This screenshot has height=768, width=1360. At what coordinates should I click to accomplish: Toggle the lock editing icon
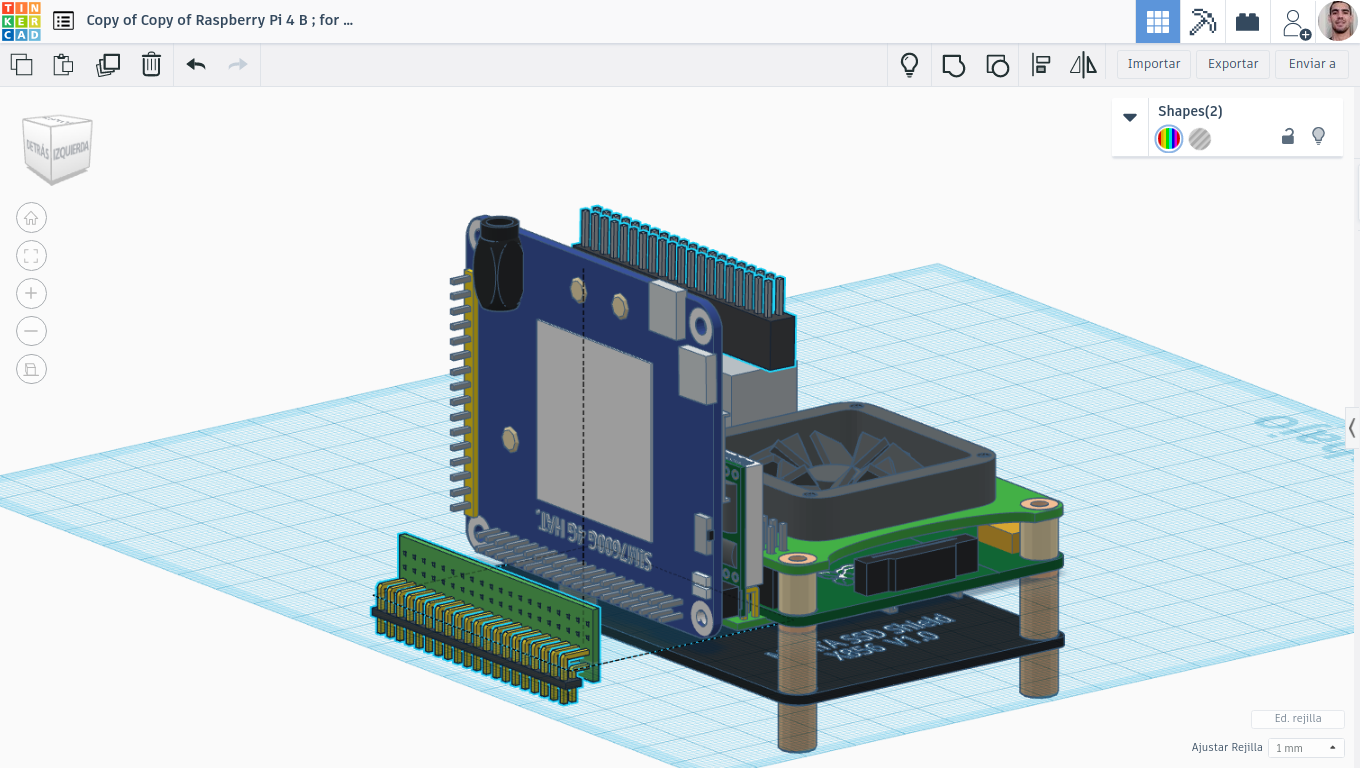point(1288,137)
